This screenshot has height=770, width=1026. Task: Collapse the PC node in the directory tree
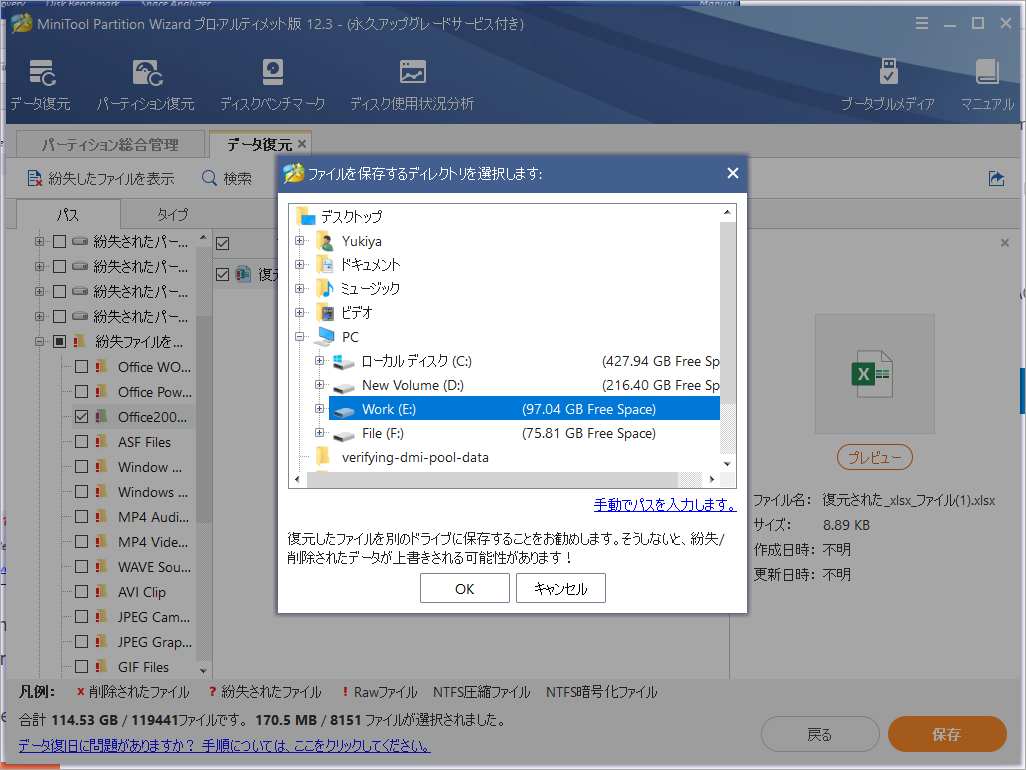298,337
